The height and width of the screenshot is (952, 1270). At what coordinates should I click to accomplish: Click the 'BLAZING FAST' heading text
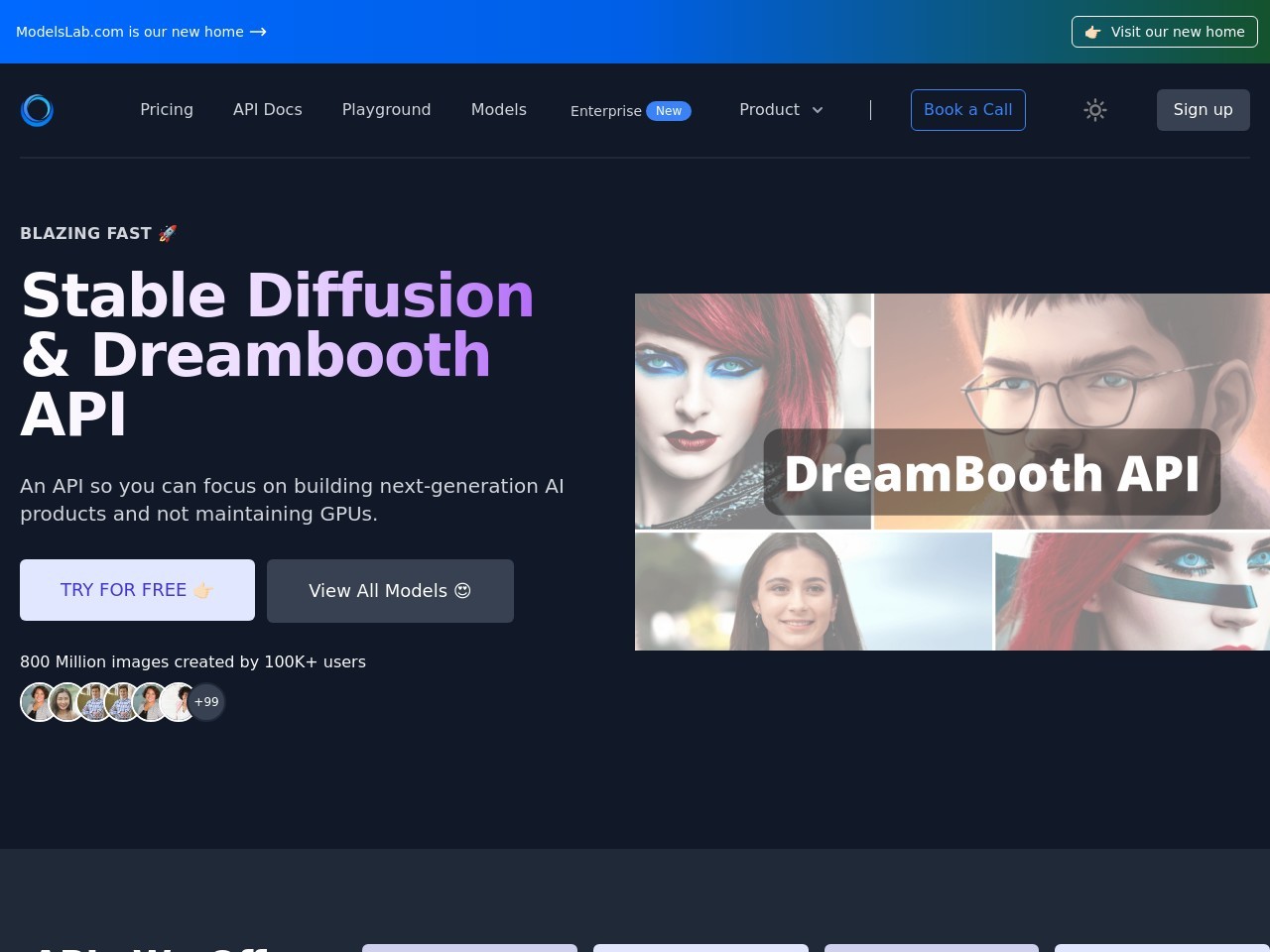pyautogui.click(x=97, y=233)
